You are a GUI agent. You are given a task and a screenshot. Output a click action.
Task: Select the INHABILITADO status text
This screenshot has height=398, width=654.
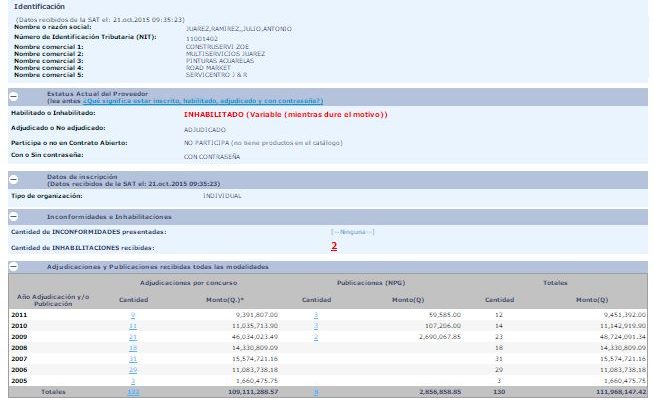pos(286,114)
